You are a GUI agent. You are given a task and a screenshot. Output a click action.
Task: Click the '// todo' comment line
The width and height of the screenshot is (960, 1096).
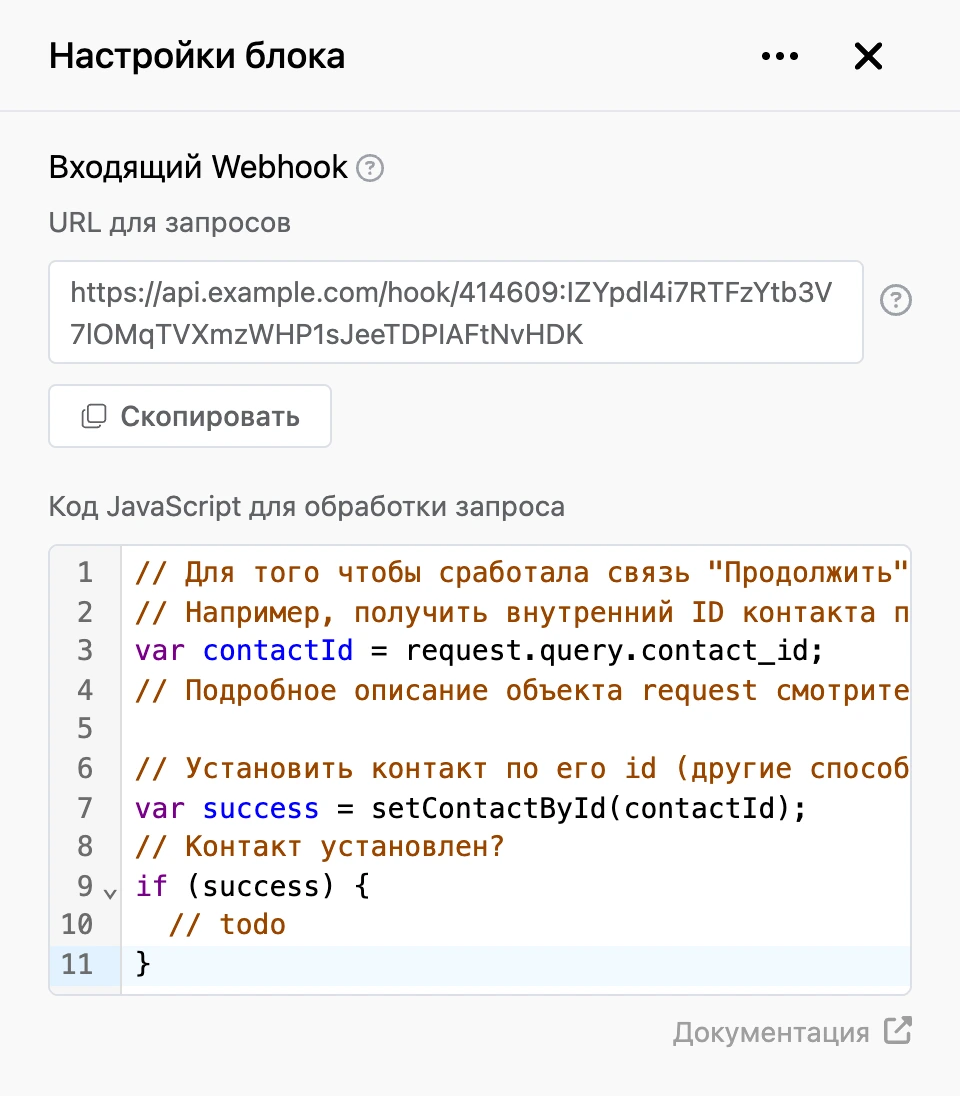pos(227,925)
